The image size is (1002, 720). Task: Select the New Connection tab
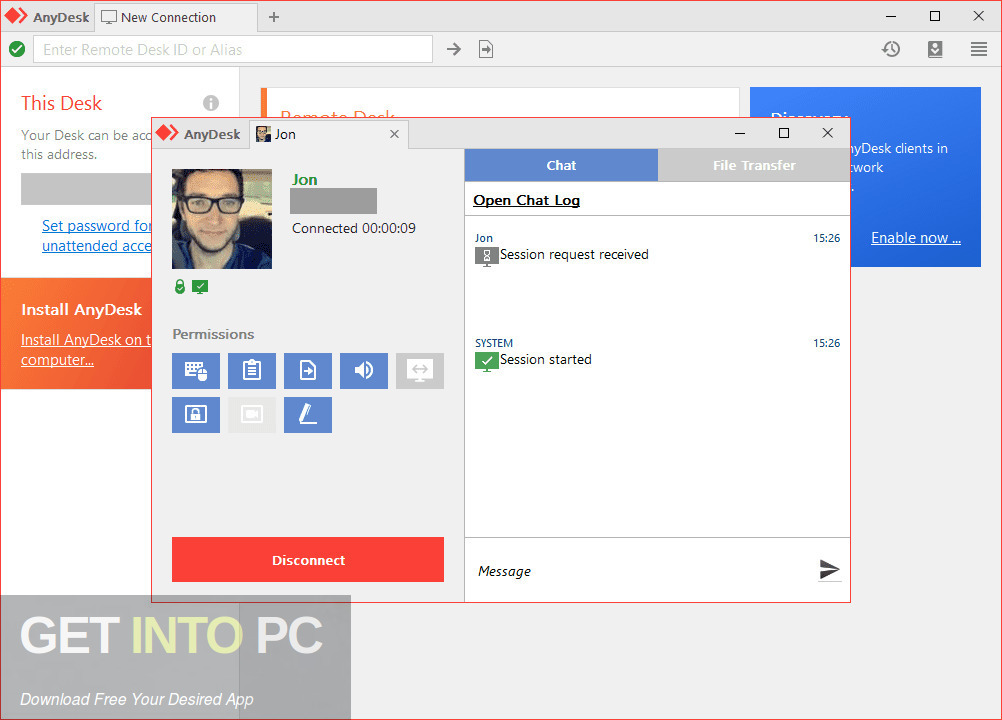tap(165, 17)
